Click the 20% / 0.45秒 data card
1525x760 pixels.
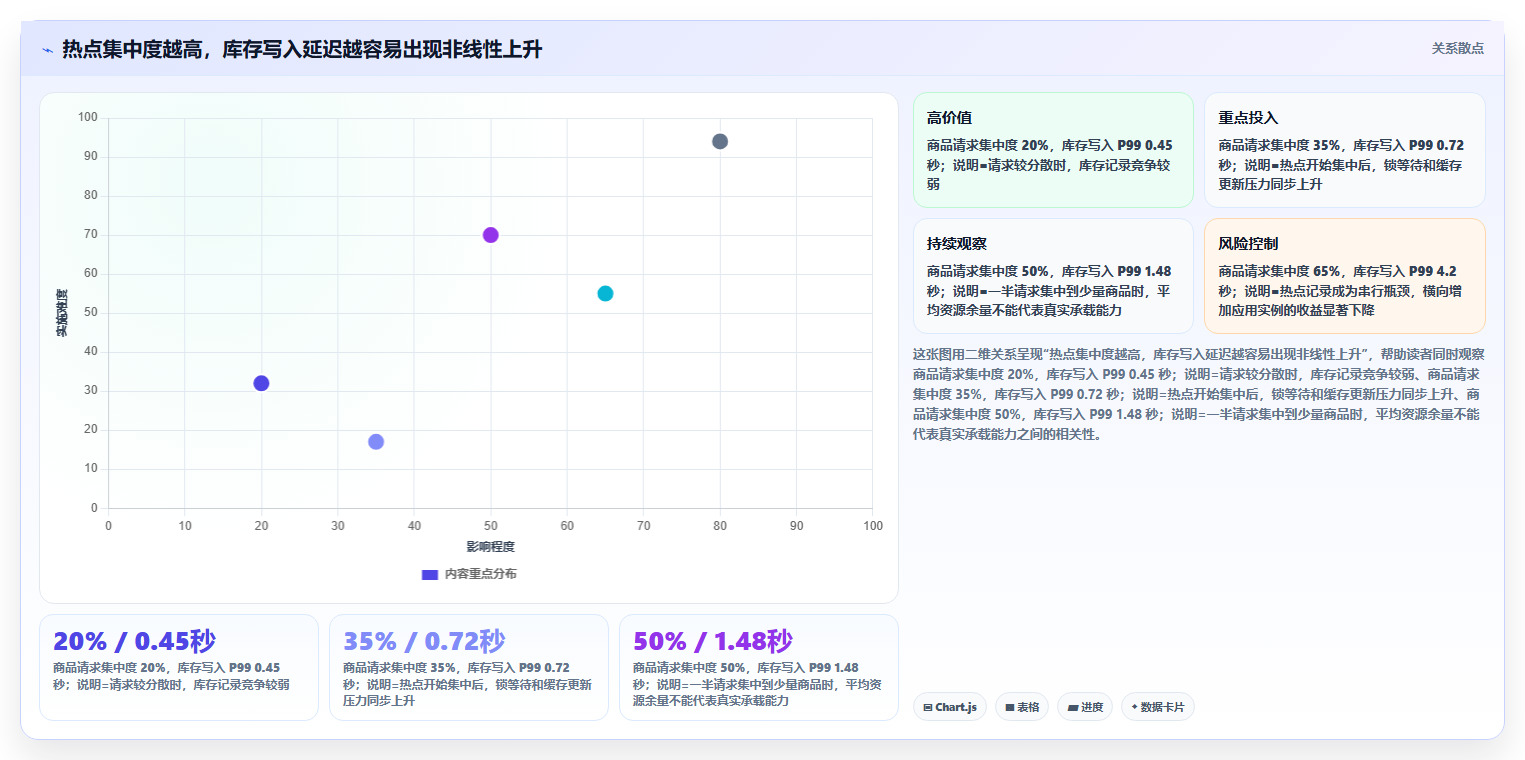click(x=179, y=667)
